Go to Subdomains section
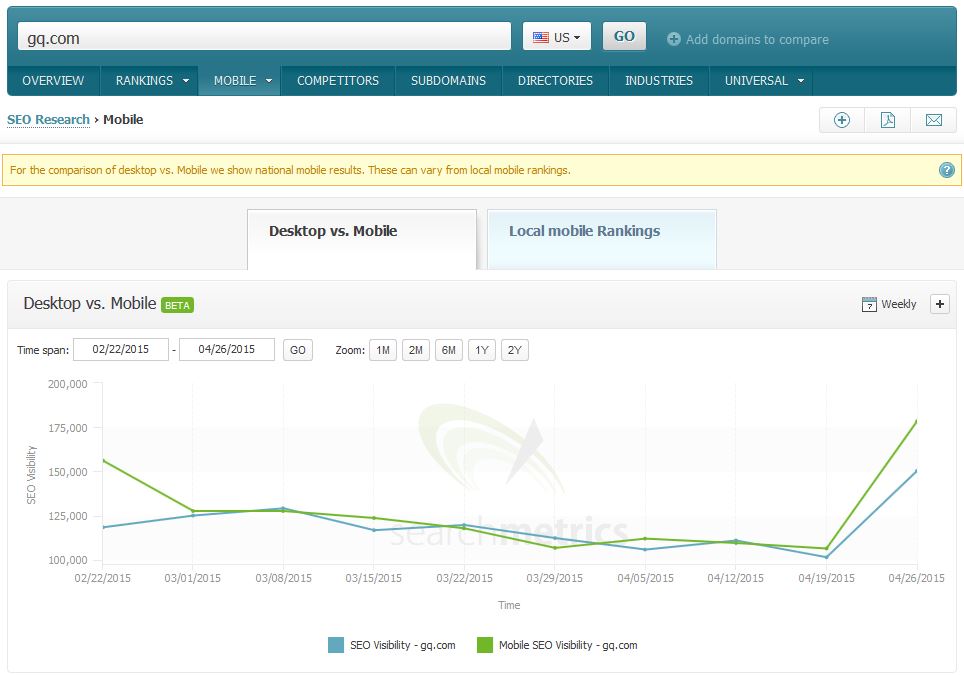 [448, 81]
